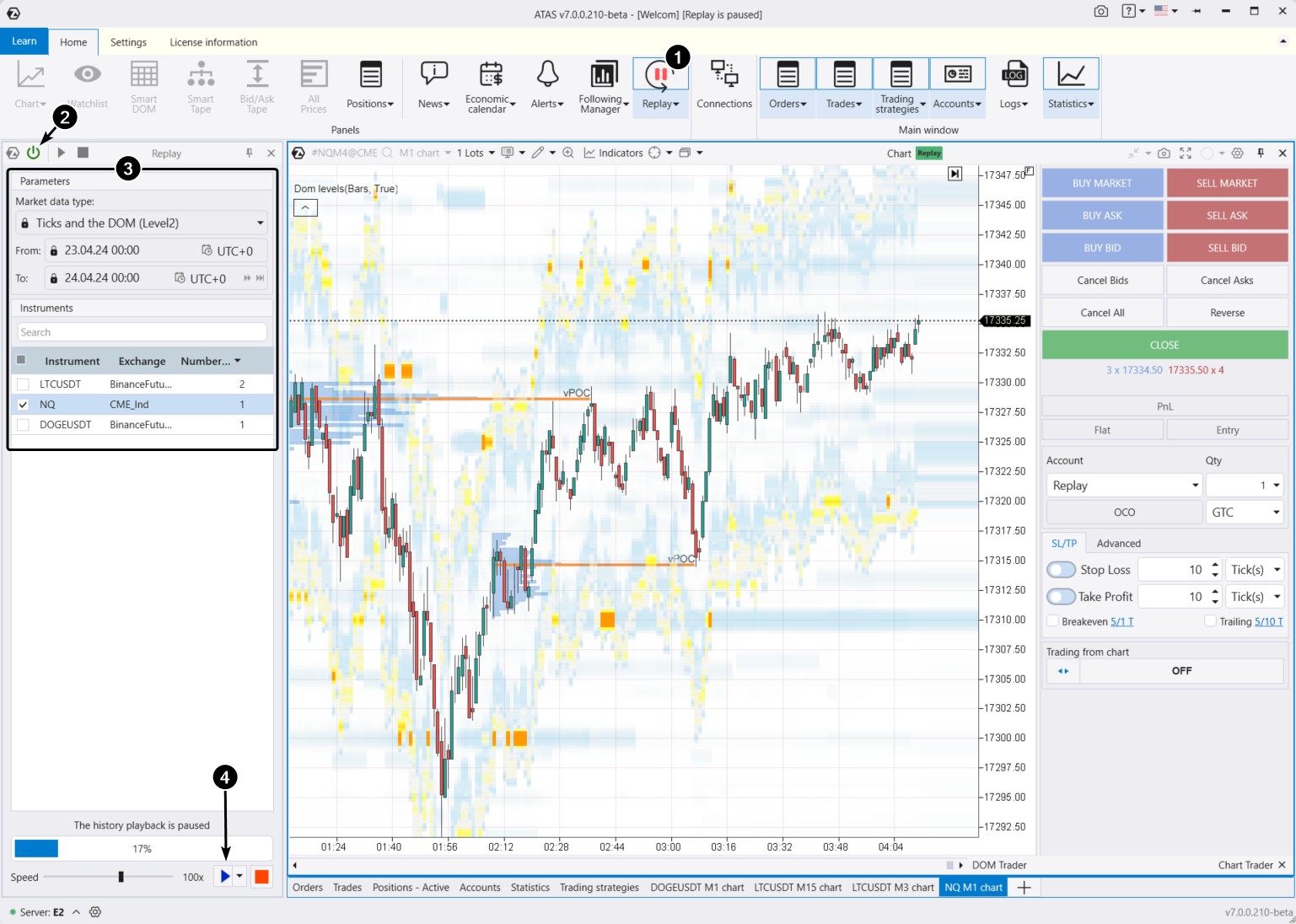Click the Cancel All button
Viewport: 1296px width, 924px height.
point(1102,312)
